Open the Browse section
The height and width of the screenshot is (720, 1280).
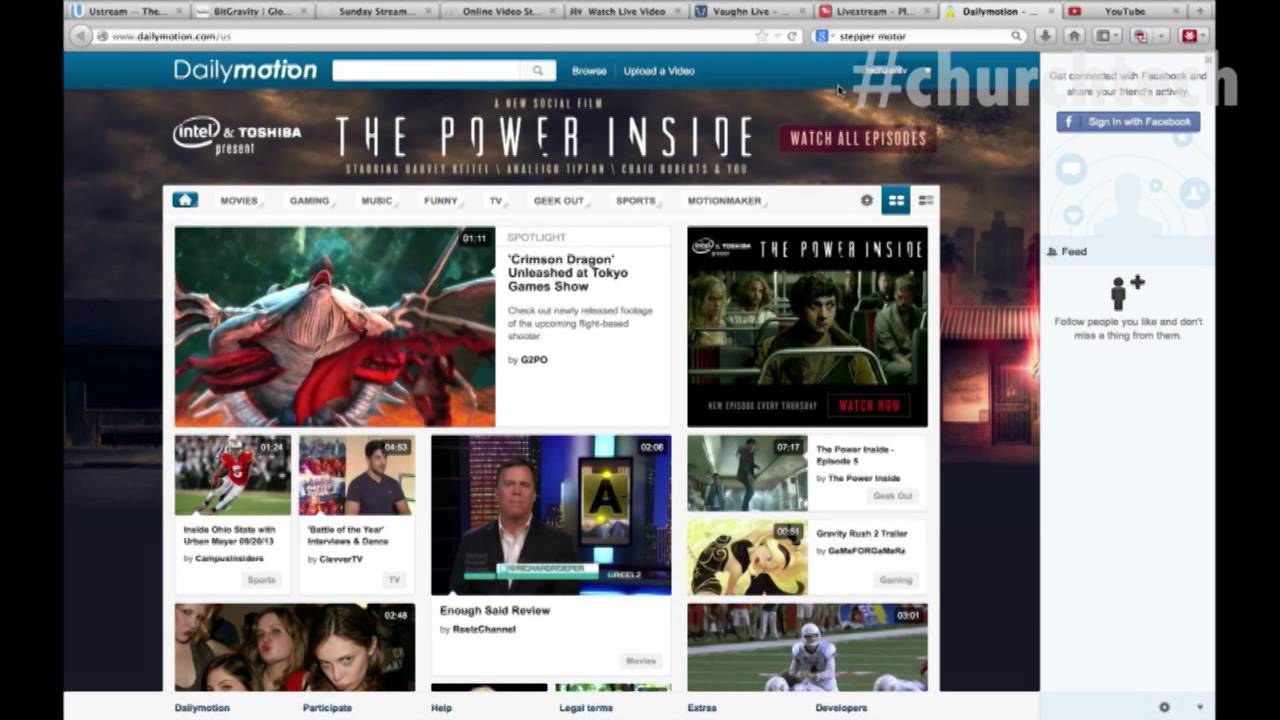coord(589,71)
